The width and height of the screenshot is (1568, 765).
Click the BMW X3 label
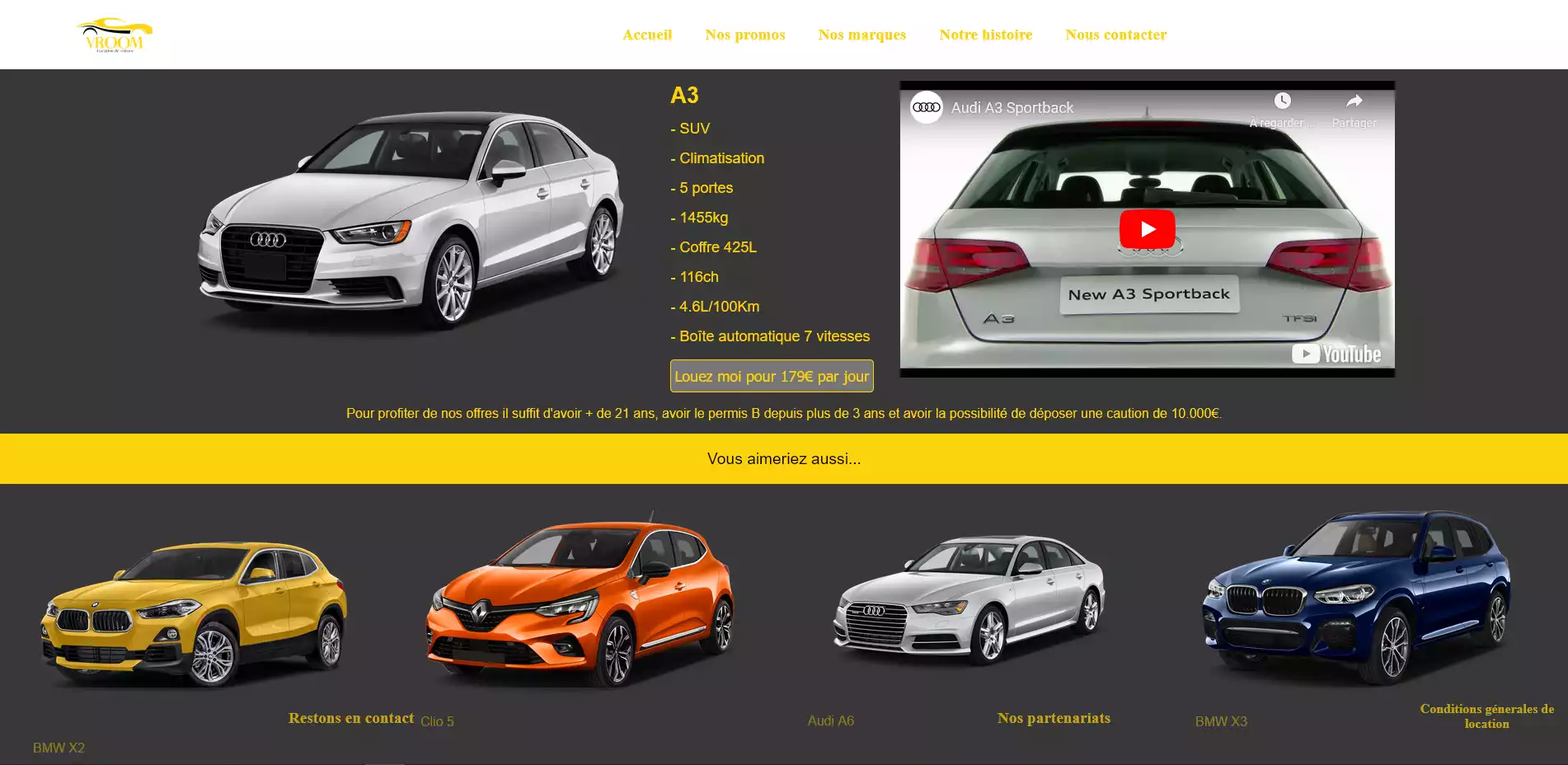point(1221,721)
